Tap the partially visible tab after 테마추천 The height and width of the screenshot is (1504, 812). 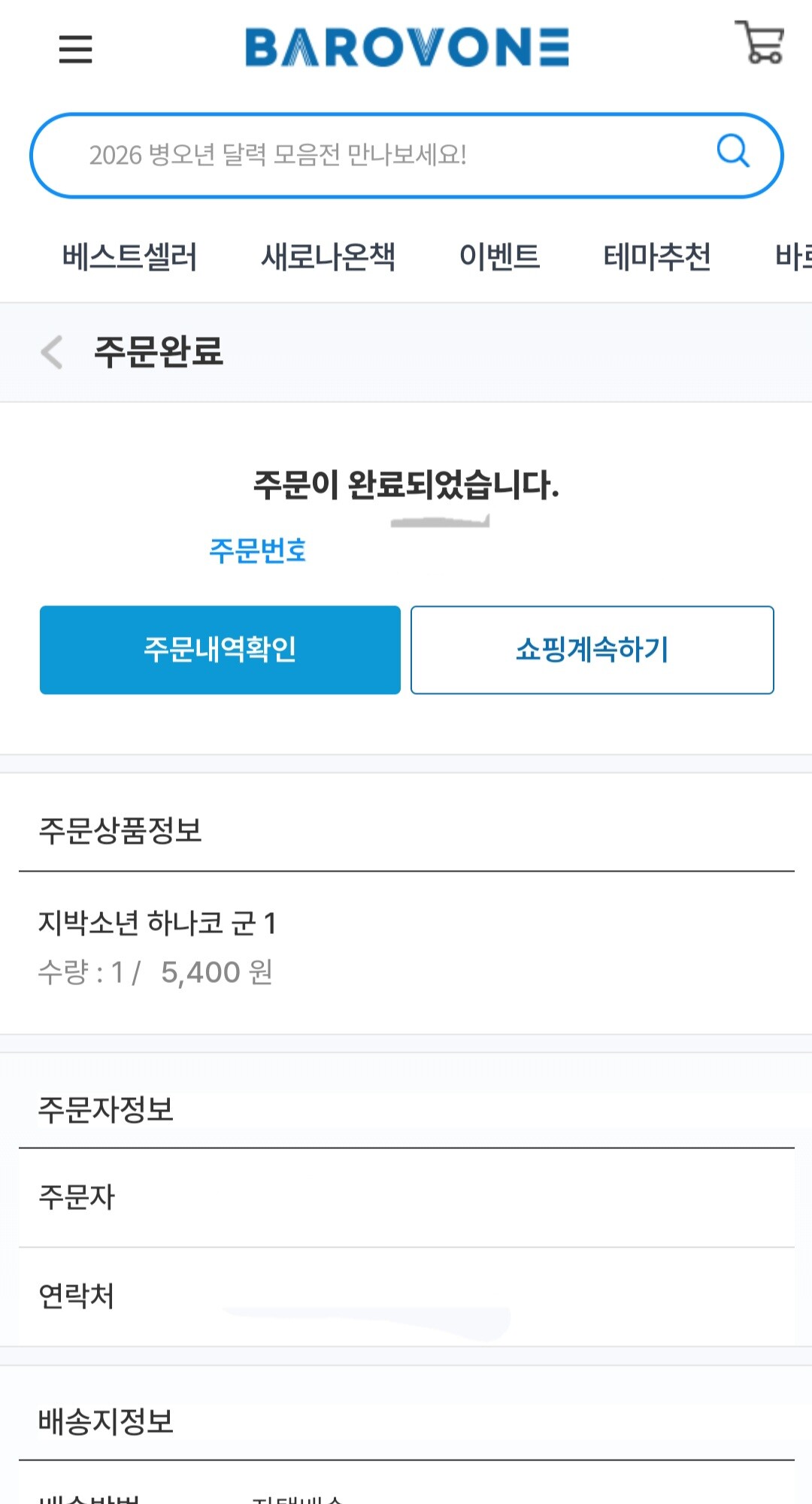792,257
